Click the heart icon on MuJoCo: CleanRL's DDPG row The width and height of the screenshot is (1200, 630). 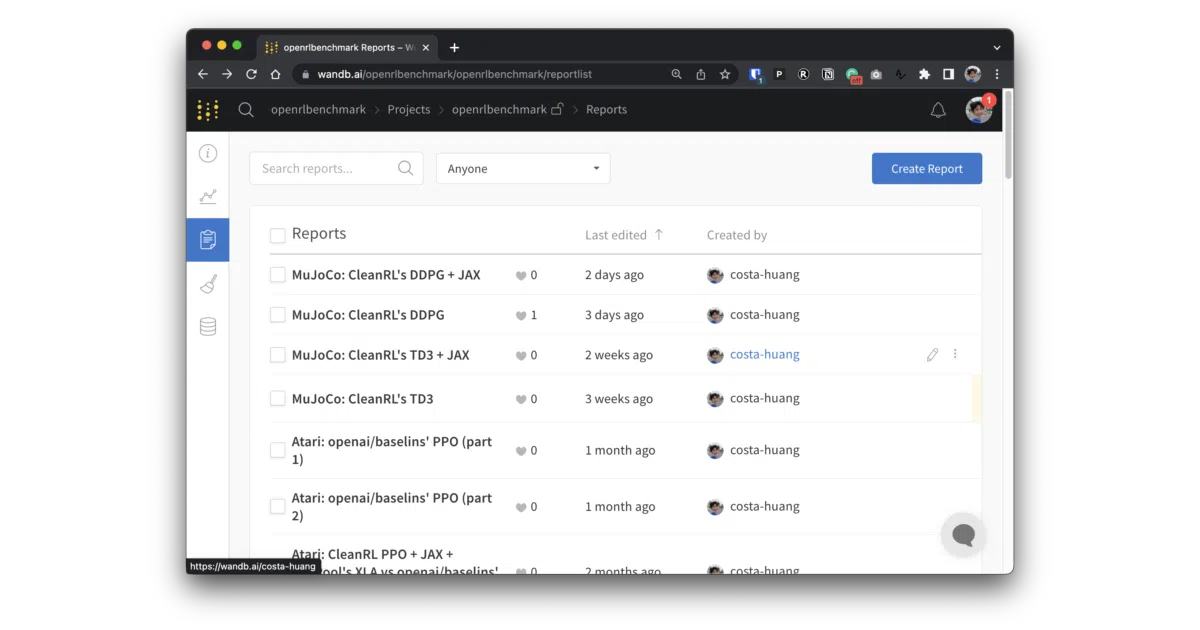tap(521, 315)
